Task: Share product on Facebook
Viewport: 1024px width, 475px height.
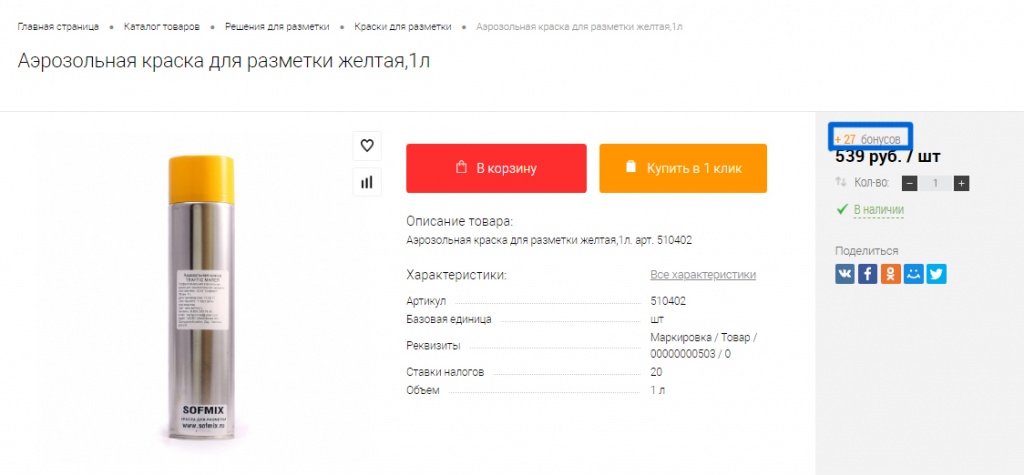Action: pos(867,274)
